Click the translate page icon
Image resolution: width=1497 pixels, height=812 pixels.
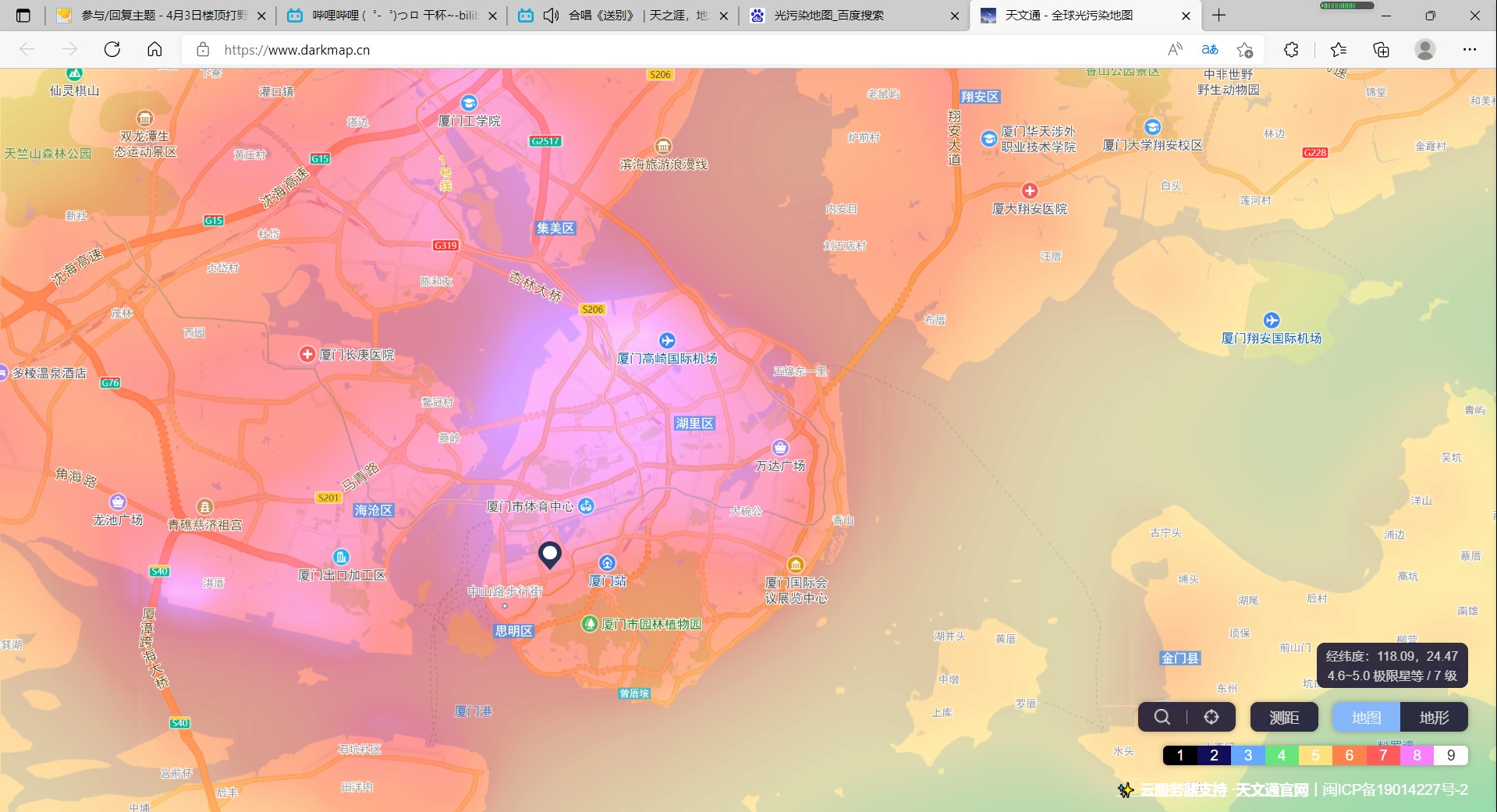1210,49
